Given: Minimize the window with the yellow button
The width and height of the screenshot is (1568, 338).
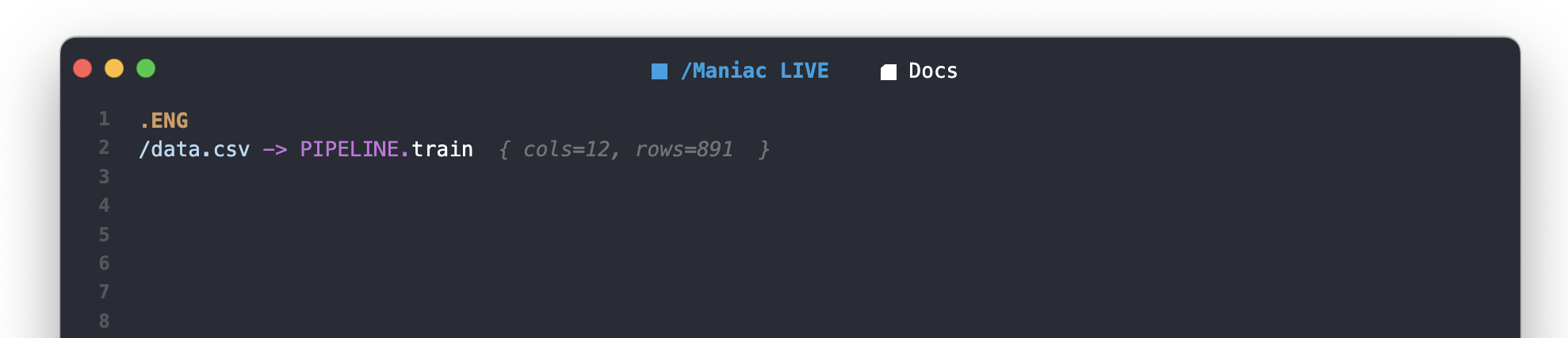Looking at the screenshot, I should pyautogui.click(x=114, y=69).
